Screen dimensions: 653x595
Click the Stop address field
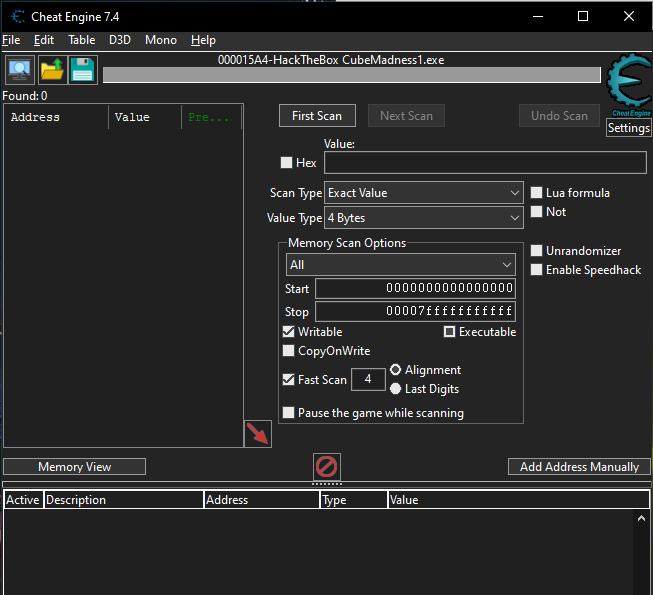[416, 311]
